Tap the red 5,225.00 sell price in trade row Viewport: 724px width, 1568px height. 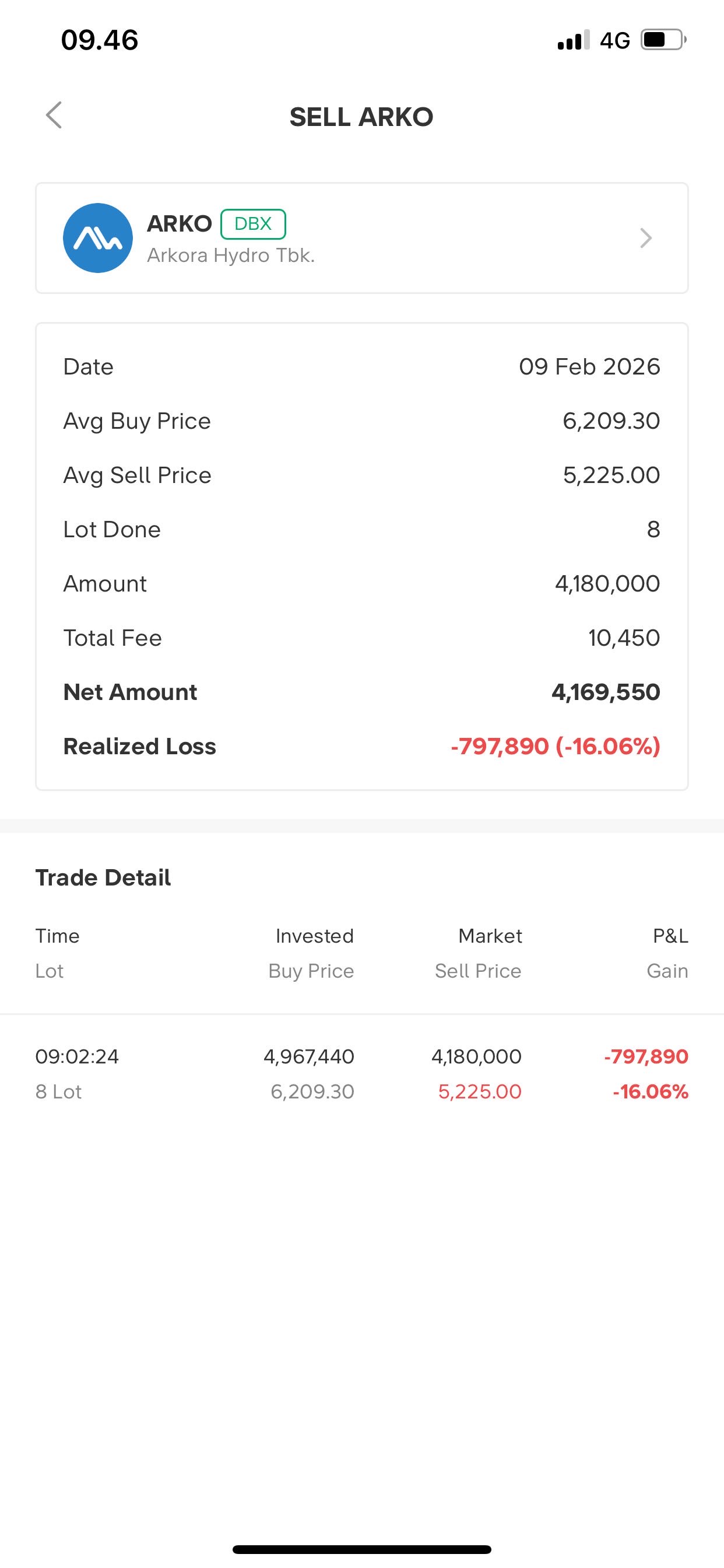point(479,1091)
